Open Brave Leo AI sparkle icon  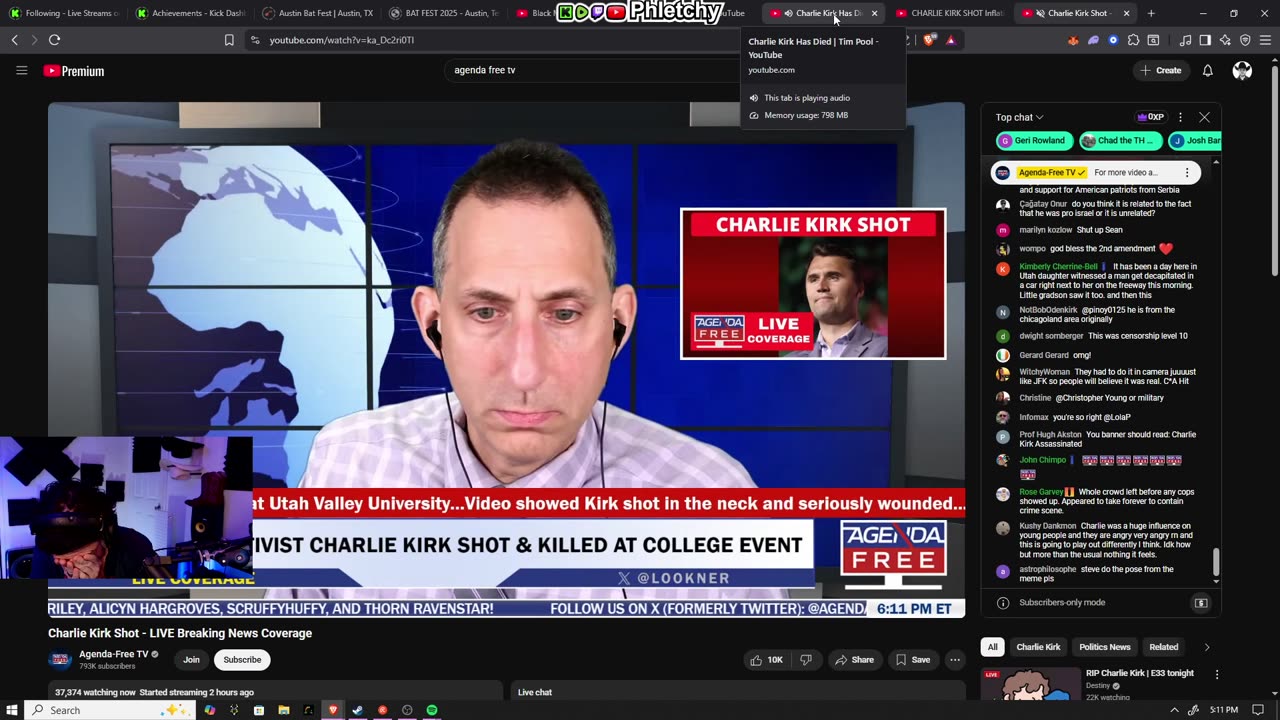(x=1225, y=40)
